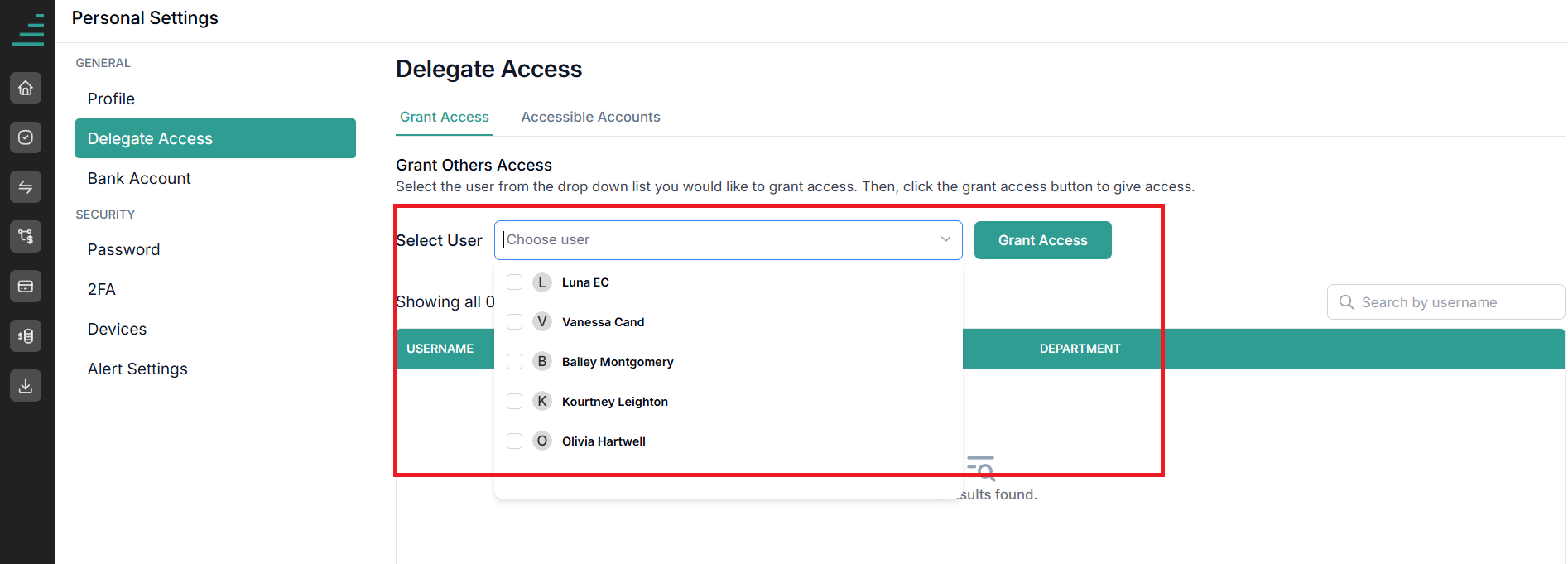Tick the Vanessa Cand checkbox
This screenshot has height=564, width=1568.
514,322
